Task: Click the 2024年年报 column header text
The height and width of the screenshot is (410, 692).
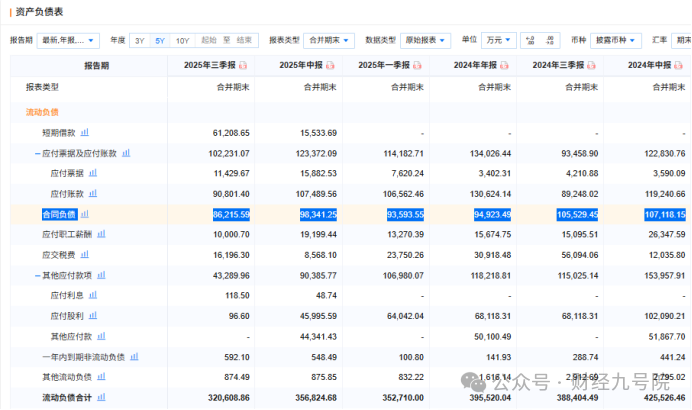Action: click(475, 65)
